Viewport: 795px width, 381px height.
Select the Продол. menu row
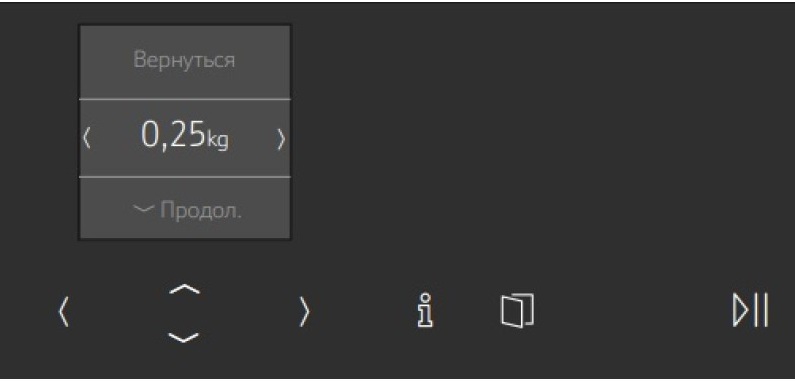(185, 208)
